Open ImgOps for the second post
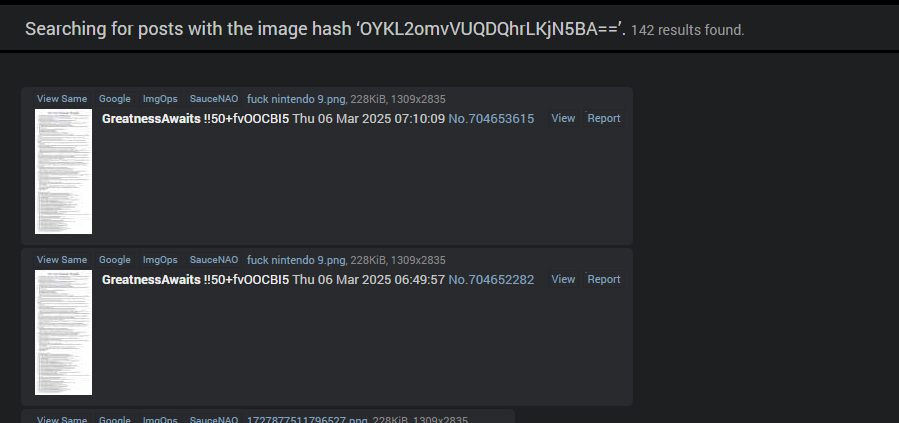The image size is (899, 423). [x=160, y=260]
